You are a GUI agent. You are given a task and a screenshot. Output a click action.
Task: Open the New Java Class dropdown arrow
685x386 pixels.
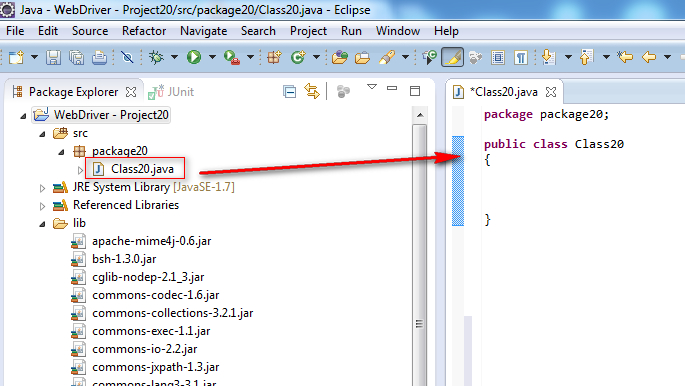click(x=316, y=57)
